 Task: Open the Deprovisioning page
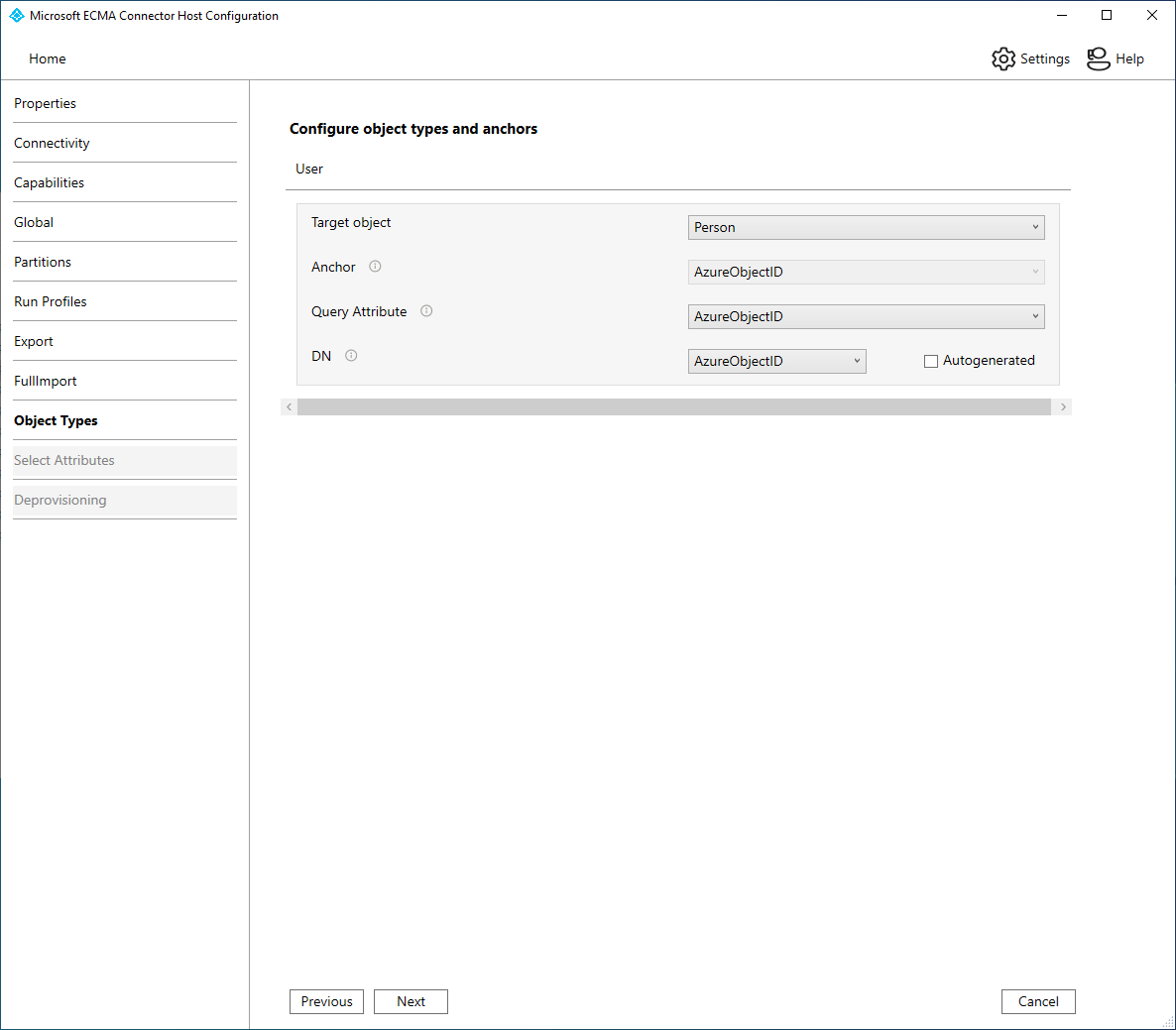pyautogui.click(x=125, y=501)
